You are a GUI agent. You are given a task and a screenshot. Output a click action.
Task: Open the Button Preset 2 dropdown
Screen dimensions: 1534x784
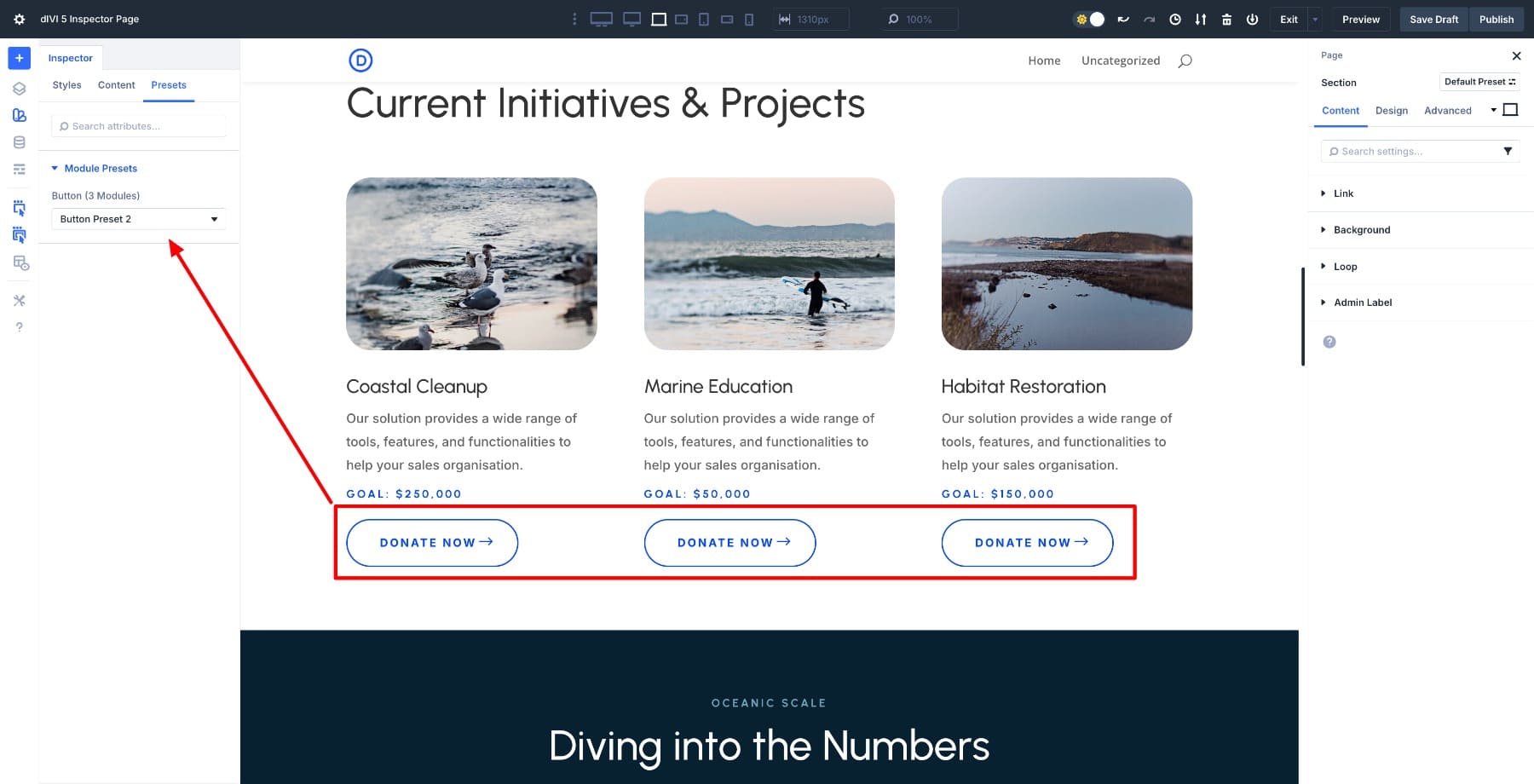point(139,219)
